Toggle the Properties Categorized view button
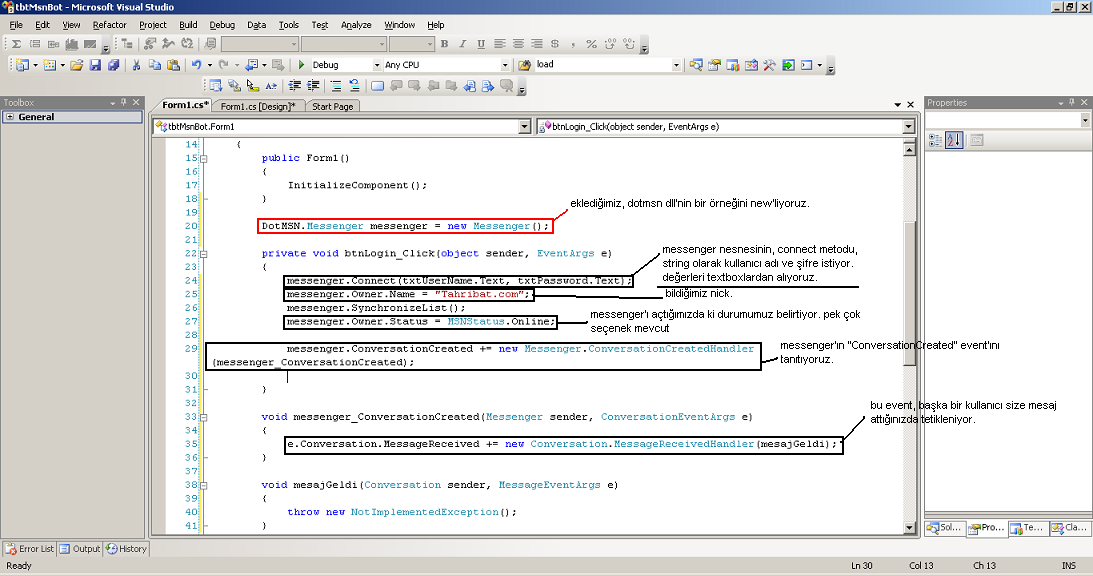 (935, 140)
